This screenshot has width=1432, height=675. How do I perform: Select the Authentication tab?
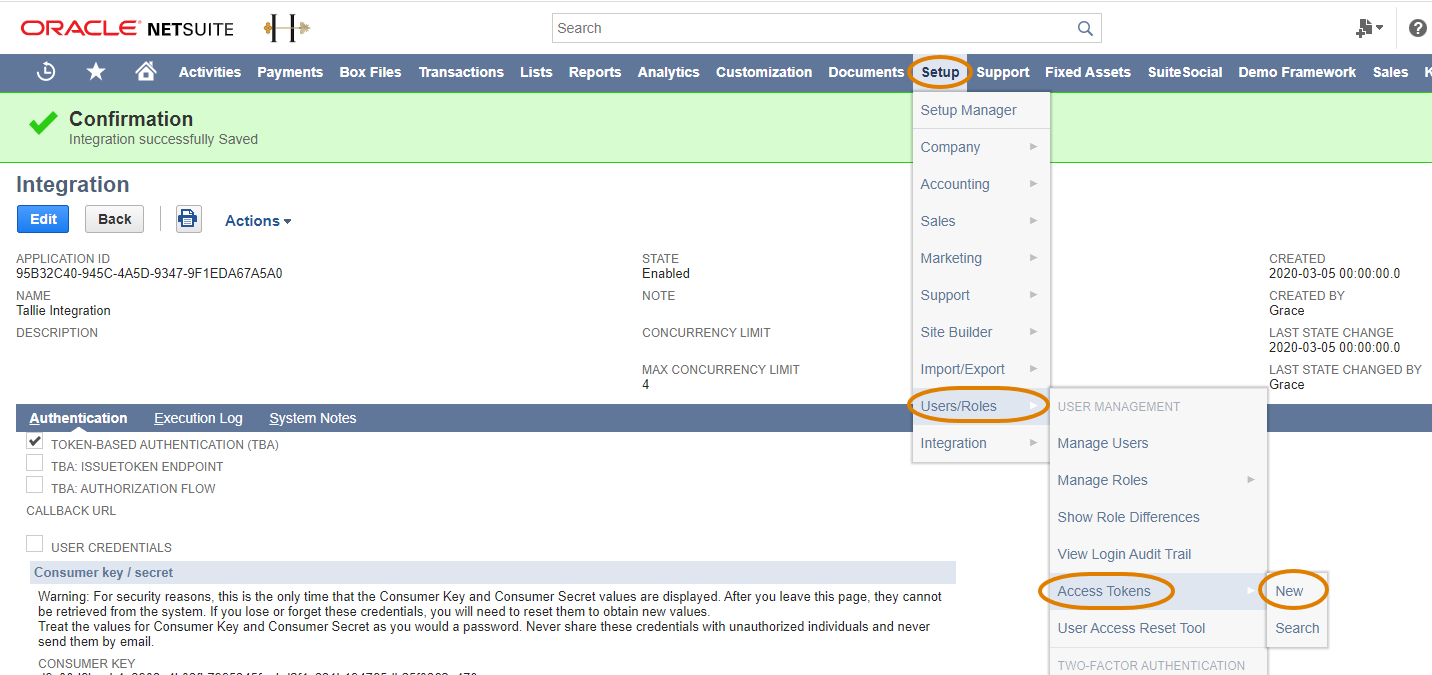tap(78, 418)
